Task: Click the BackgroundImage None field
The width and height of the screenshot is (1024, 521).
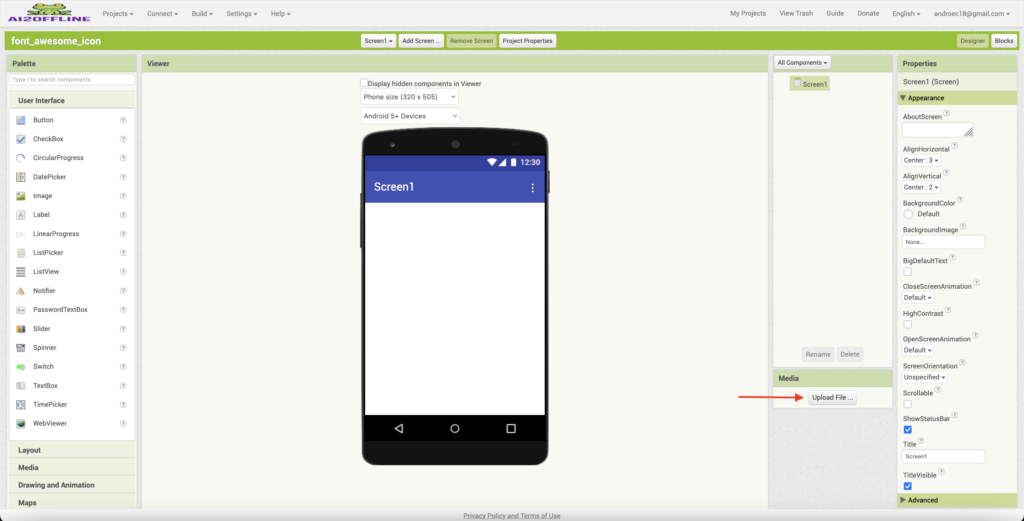Action: point(944,242)
